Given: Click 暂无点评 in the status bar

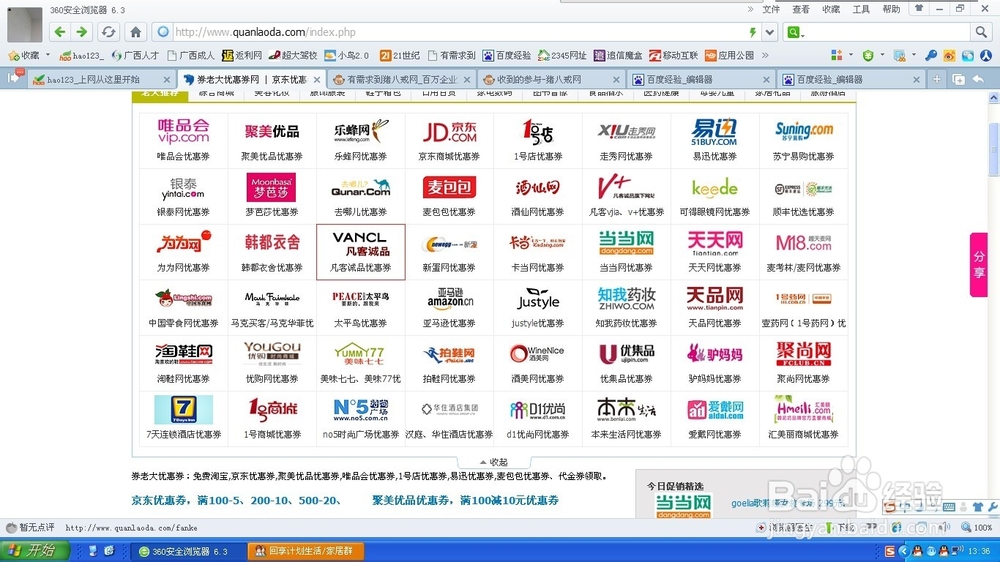Looking at the screenshot, I should click(30, 528).
